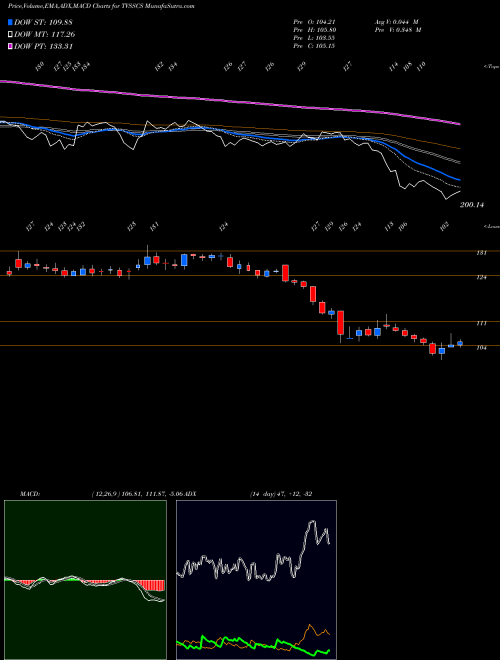Click the 'MACD:' panel heading
Screen dimensions: 500x660
coord(30,494)
